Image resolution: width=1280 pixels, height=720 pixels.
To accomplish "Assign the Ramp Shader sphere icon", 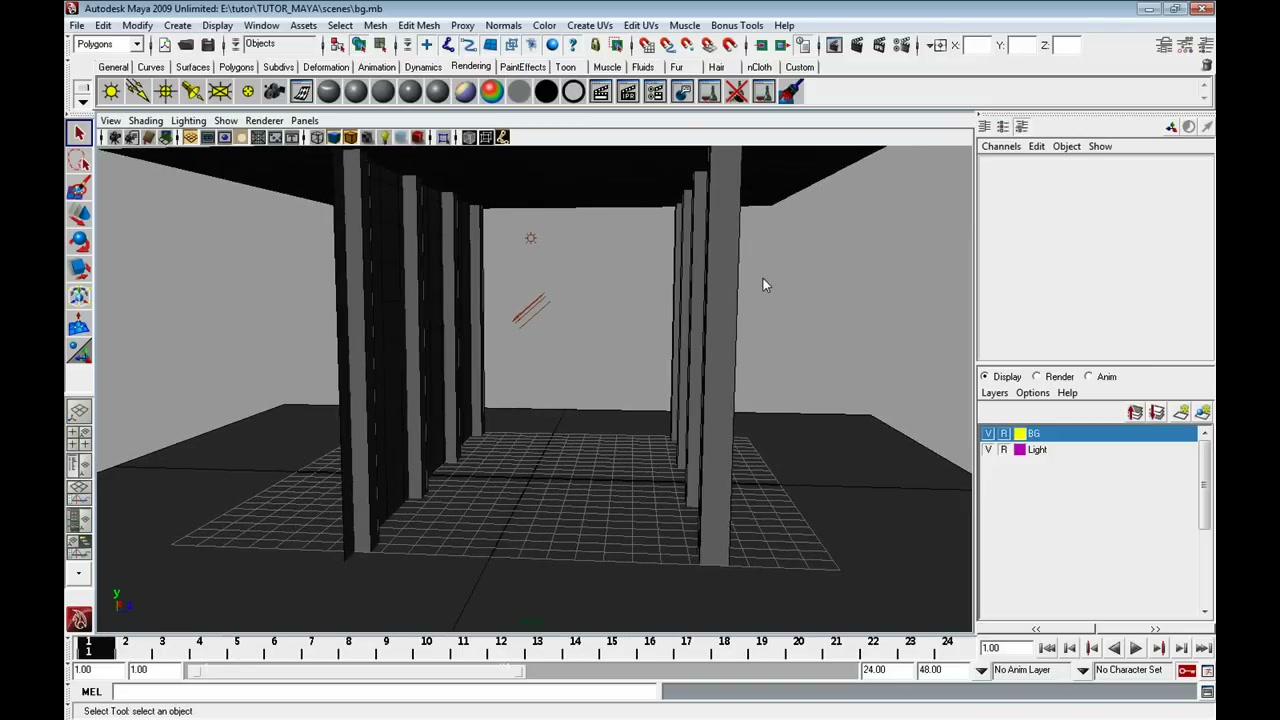I will 492,92.
